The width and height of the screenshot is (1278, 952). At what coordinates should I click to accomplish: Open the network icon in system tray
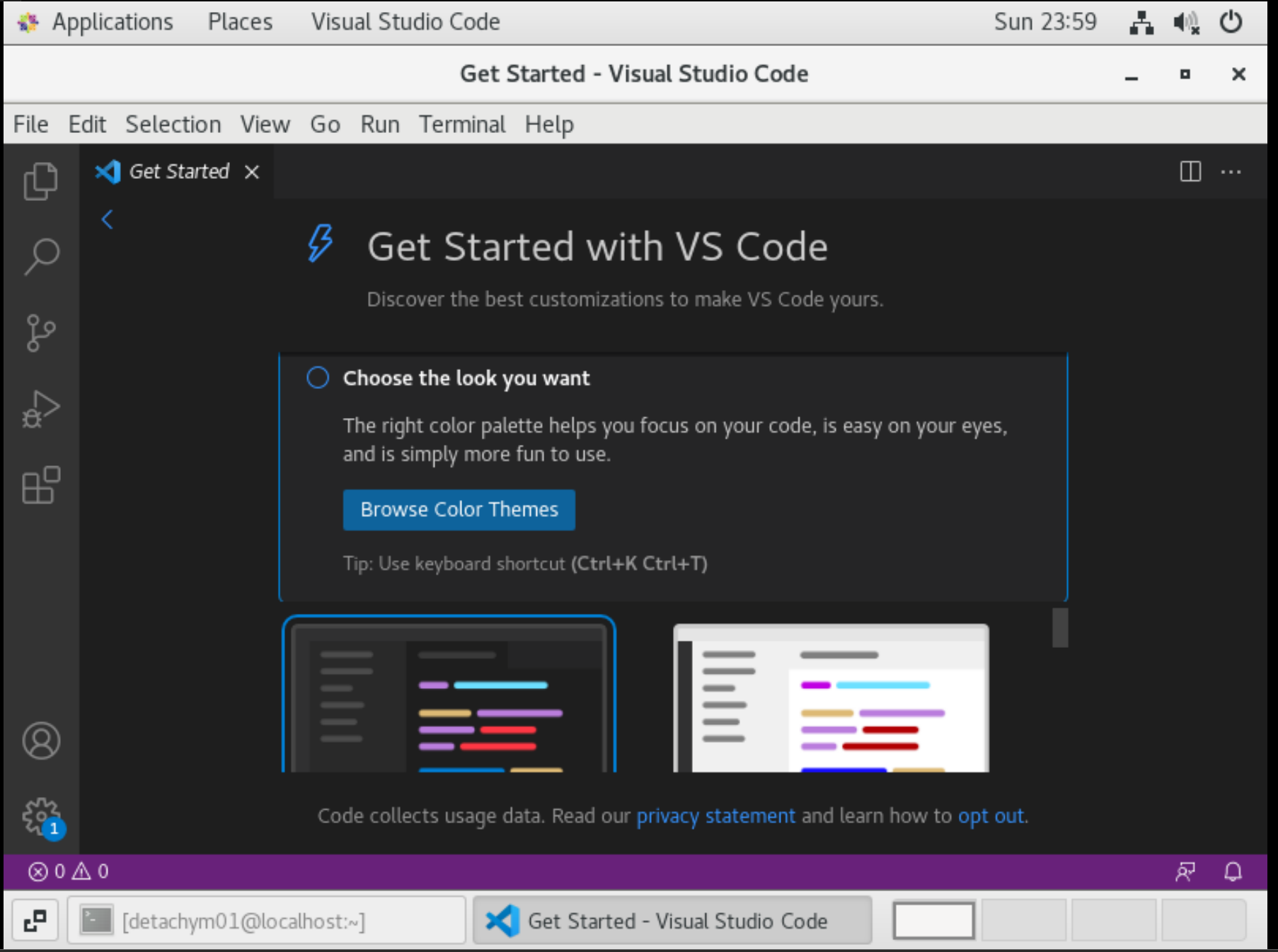click(1141, 23)
